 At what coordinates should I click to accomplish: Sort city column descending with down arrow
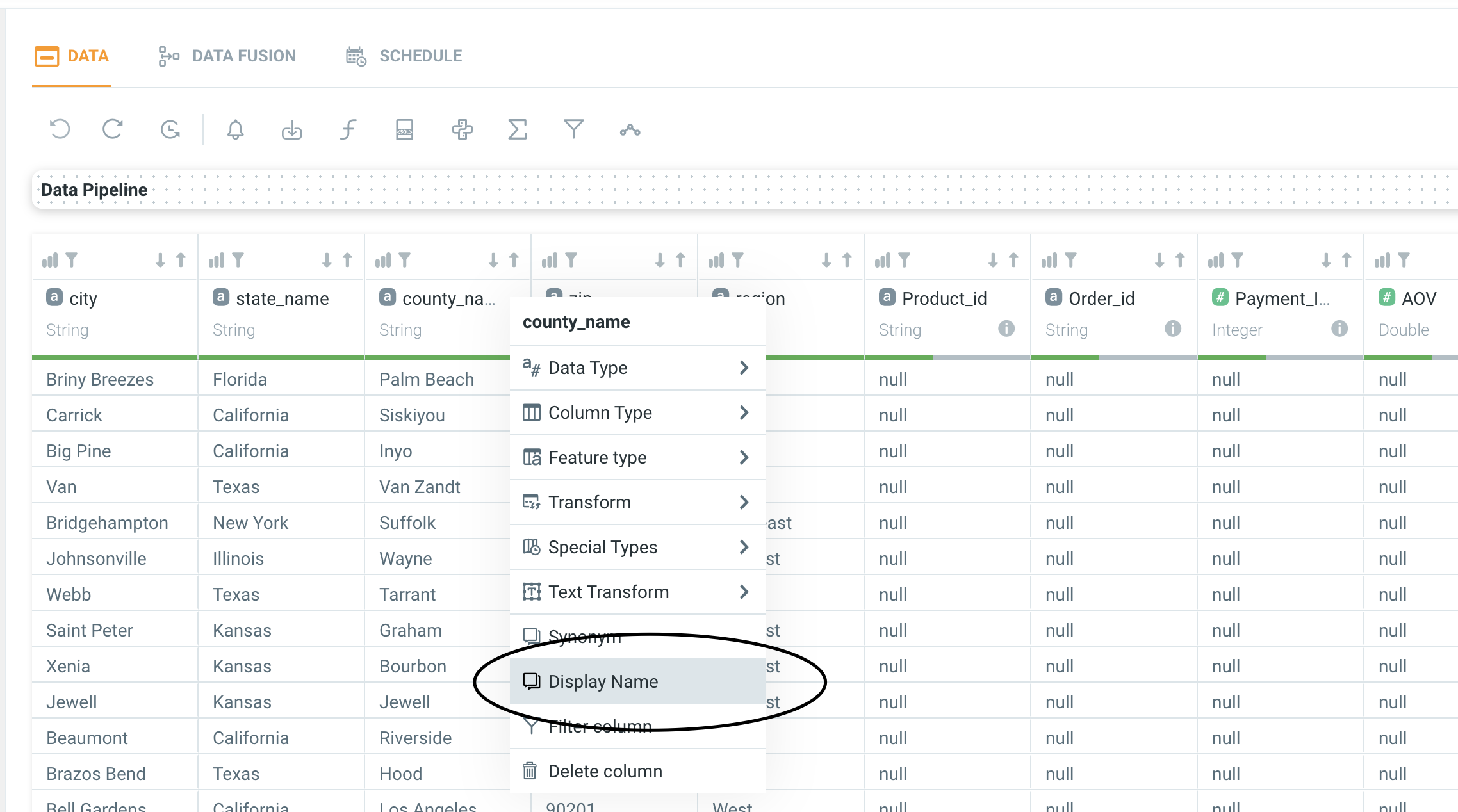point(160,260)
